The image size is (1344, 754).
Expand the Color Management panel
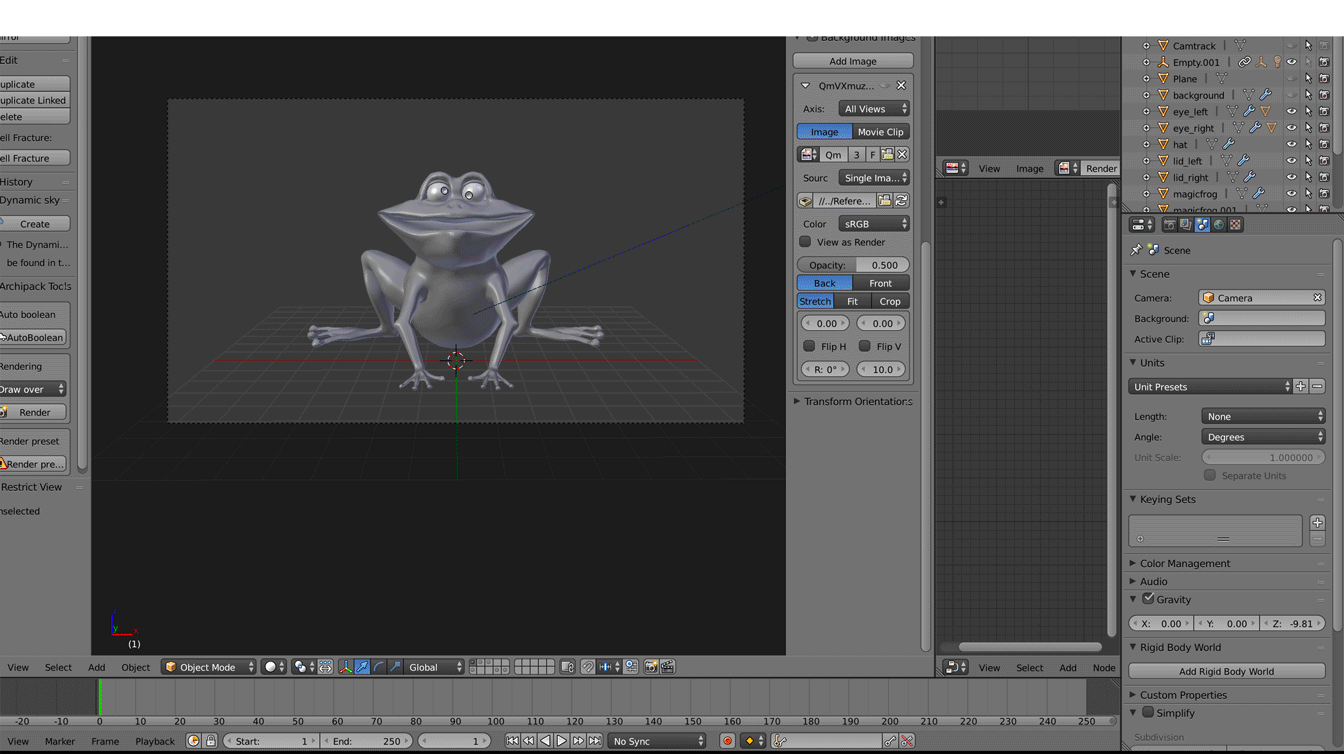click(x=1185, y=563)
